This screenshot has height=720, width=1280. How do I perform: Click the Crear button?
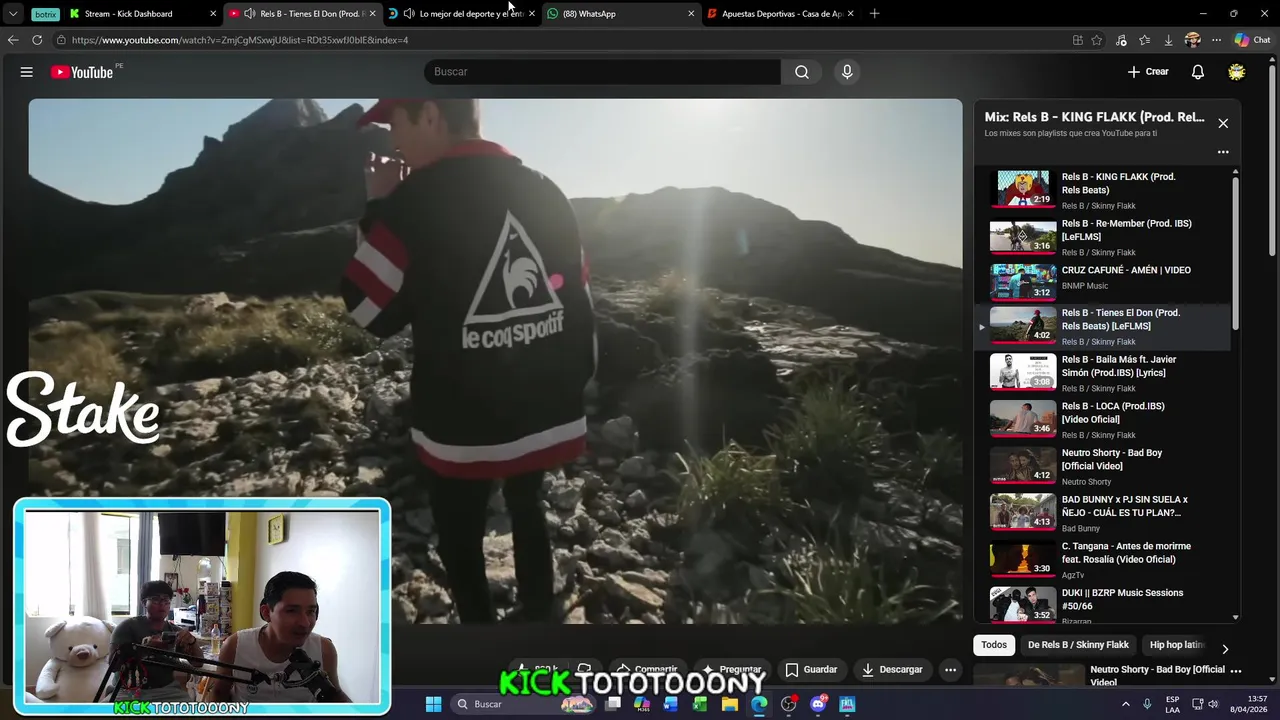click(1148, 72)
